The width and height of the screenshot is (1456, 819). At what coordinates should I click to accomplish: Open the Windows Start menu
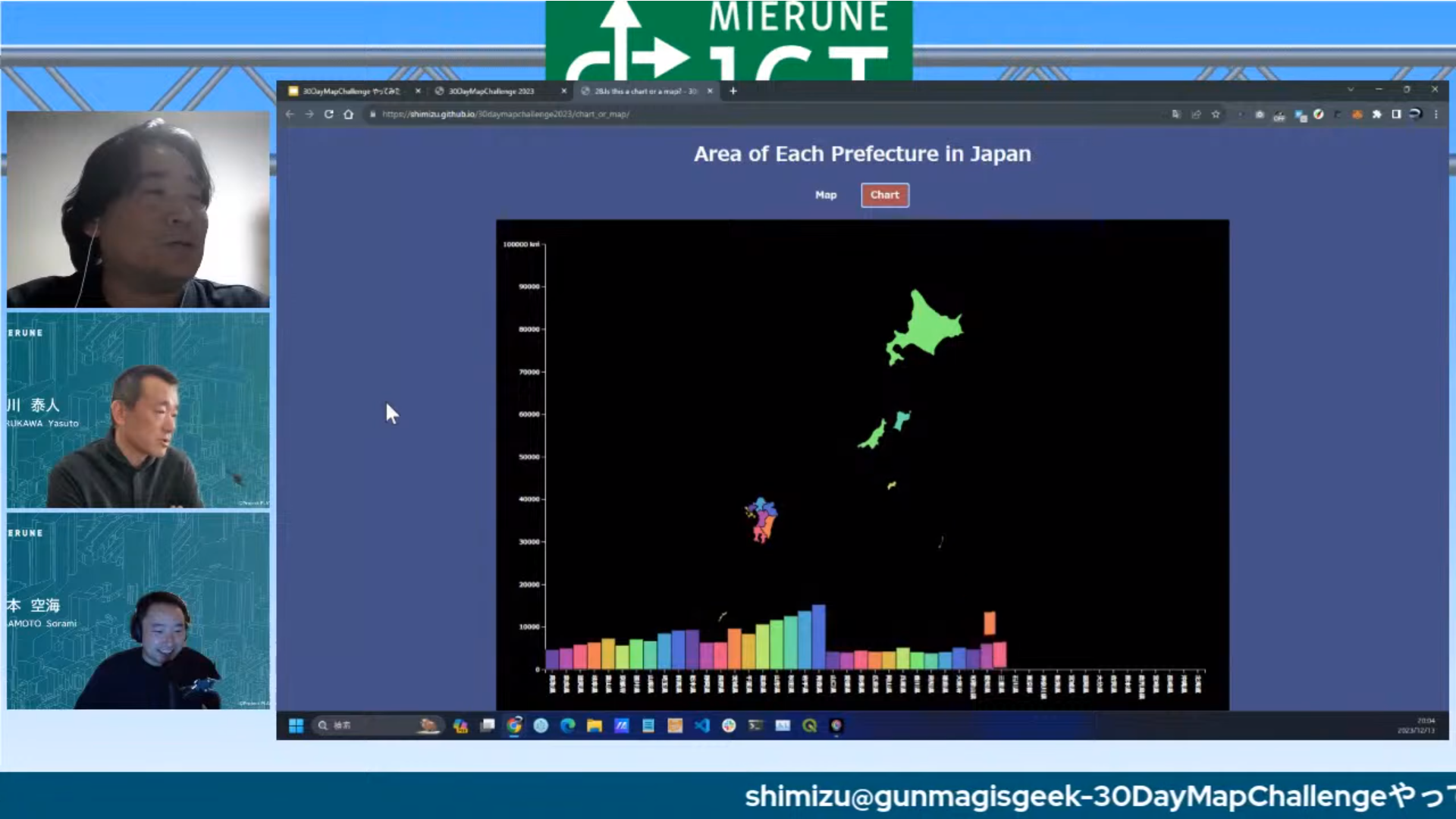tap(296, 726)
